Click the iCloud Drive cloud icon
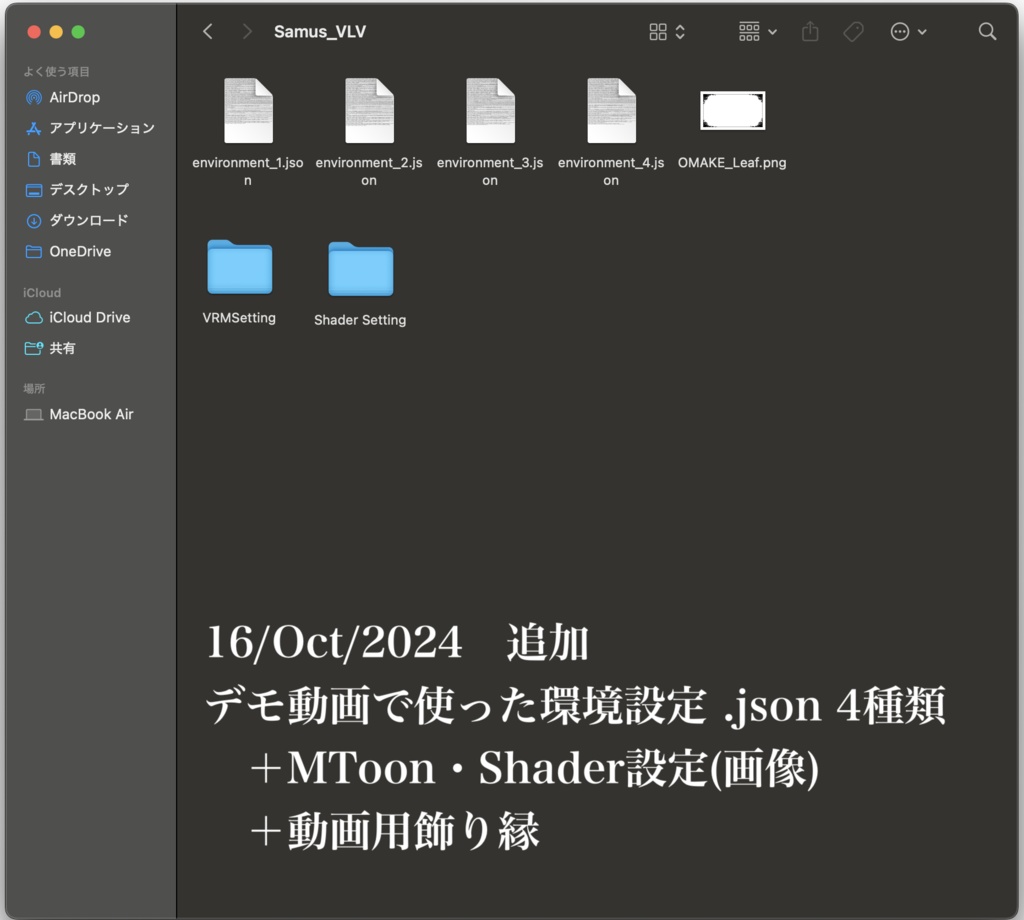Viewport: 1024px width, 920px height. click(34, 317)
